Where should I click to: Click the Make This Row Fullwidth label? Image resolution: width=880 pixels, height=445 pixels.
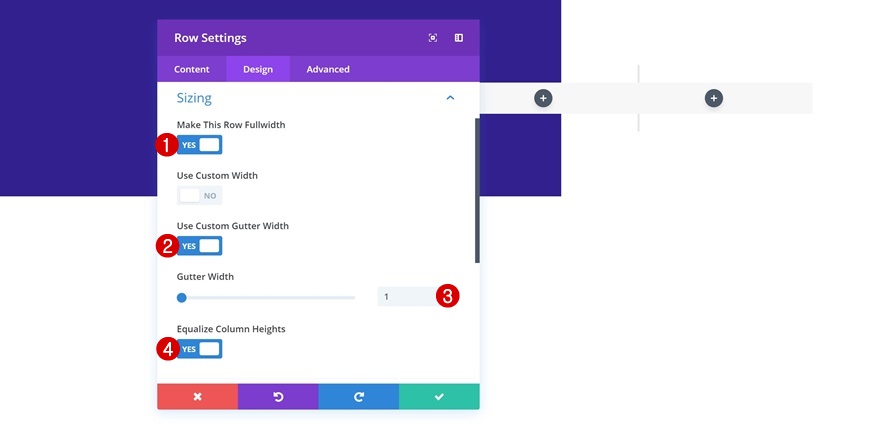tap(231, 125)
